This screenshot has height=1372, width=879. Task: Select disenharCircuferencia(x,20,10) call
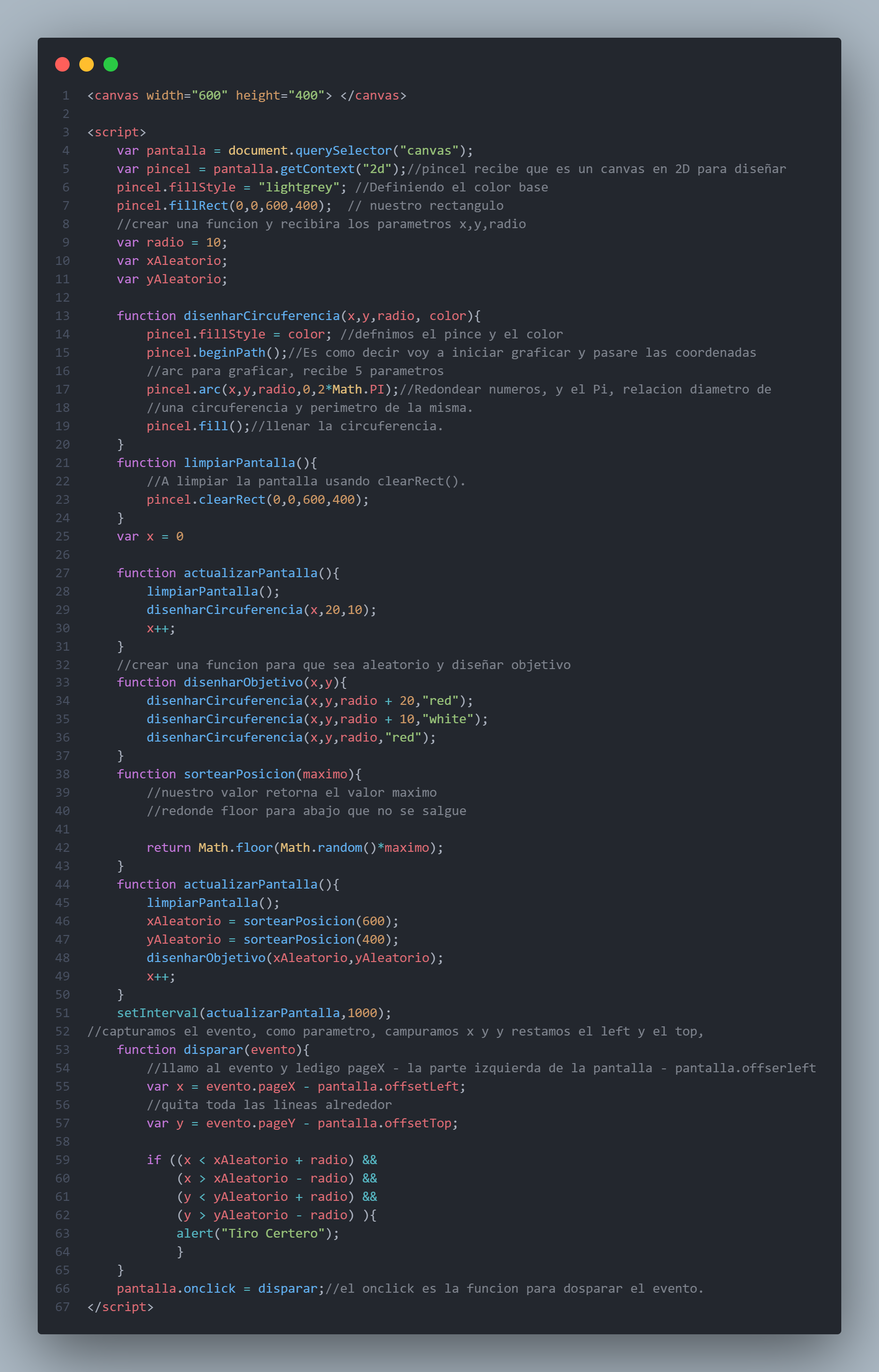pos(262,610)
